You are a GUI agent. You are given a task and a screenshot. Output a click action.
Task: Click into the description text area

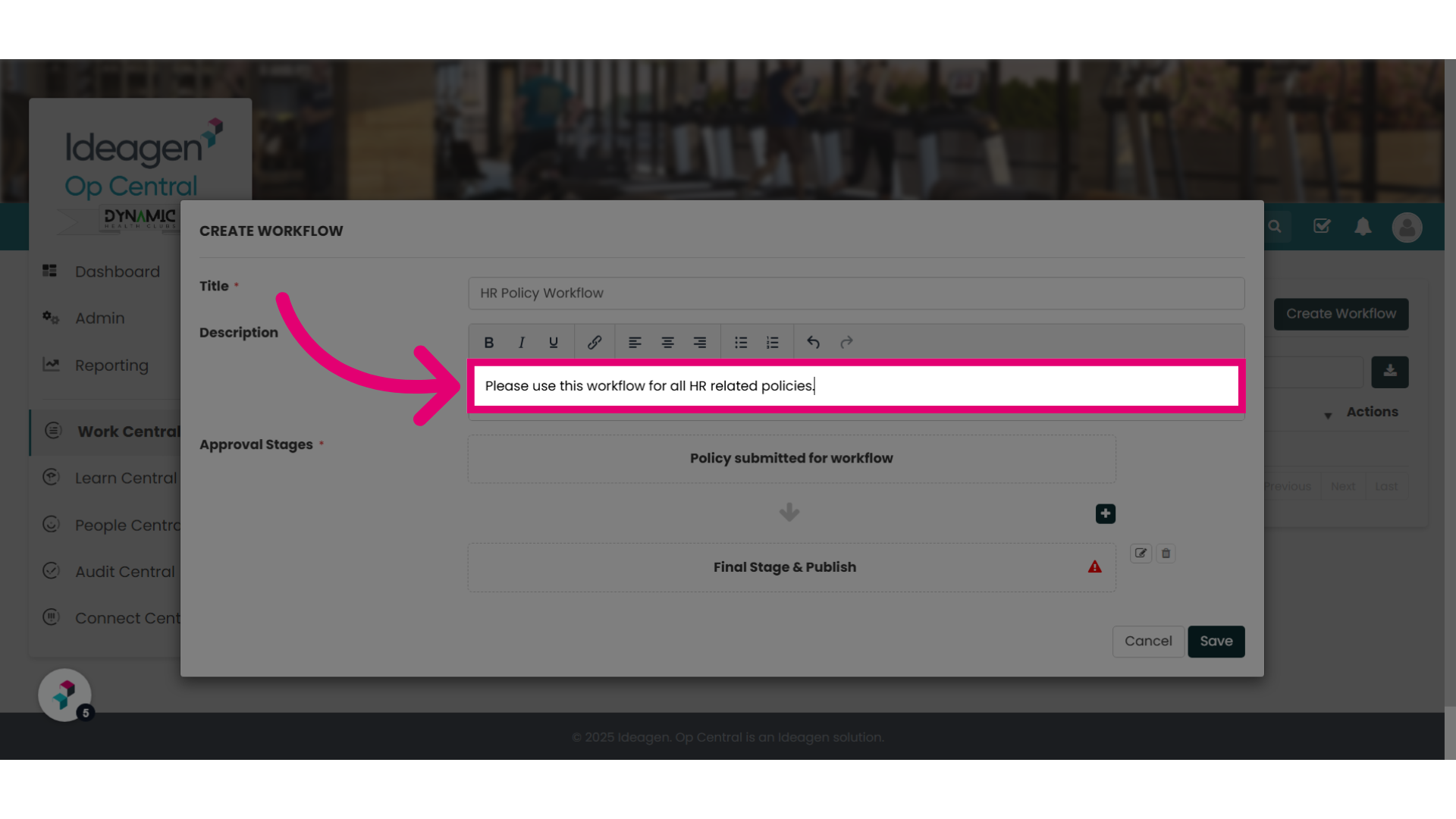pos(856,386)
